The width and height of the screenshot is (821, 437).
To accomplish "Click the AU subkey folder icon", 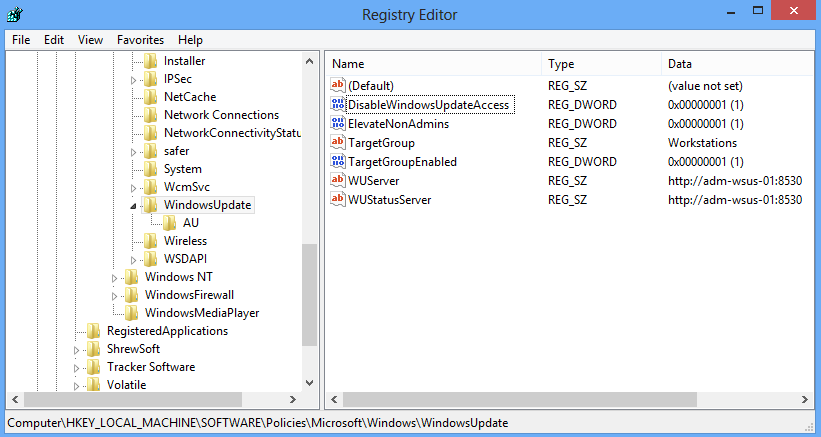I will (170, 223).
